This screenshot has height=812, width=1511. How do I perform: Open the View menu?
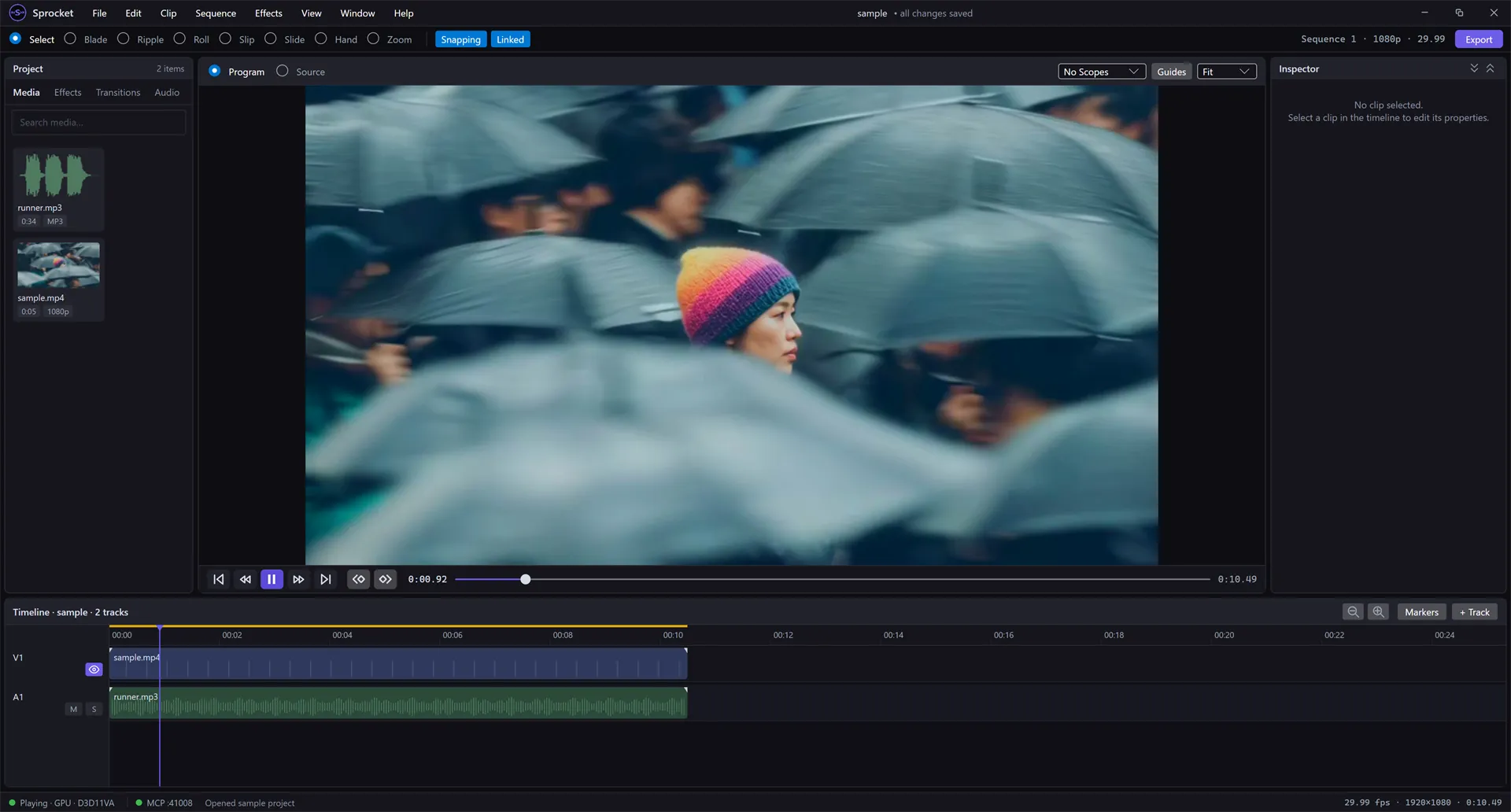point(312,13)
